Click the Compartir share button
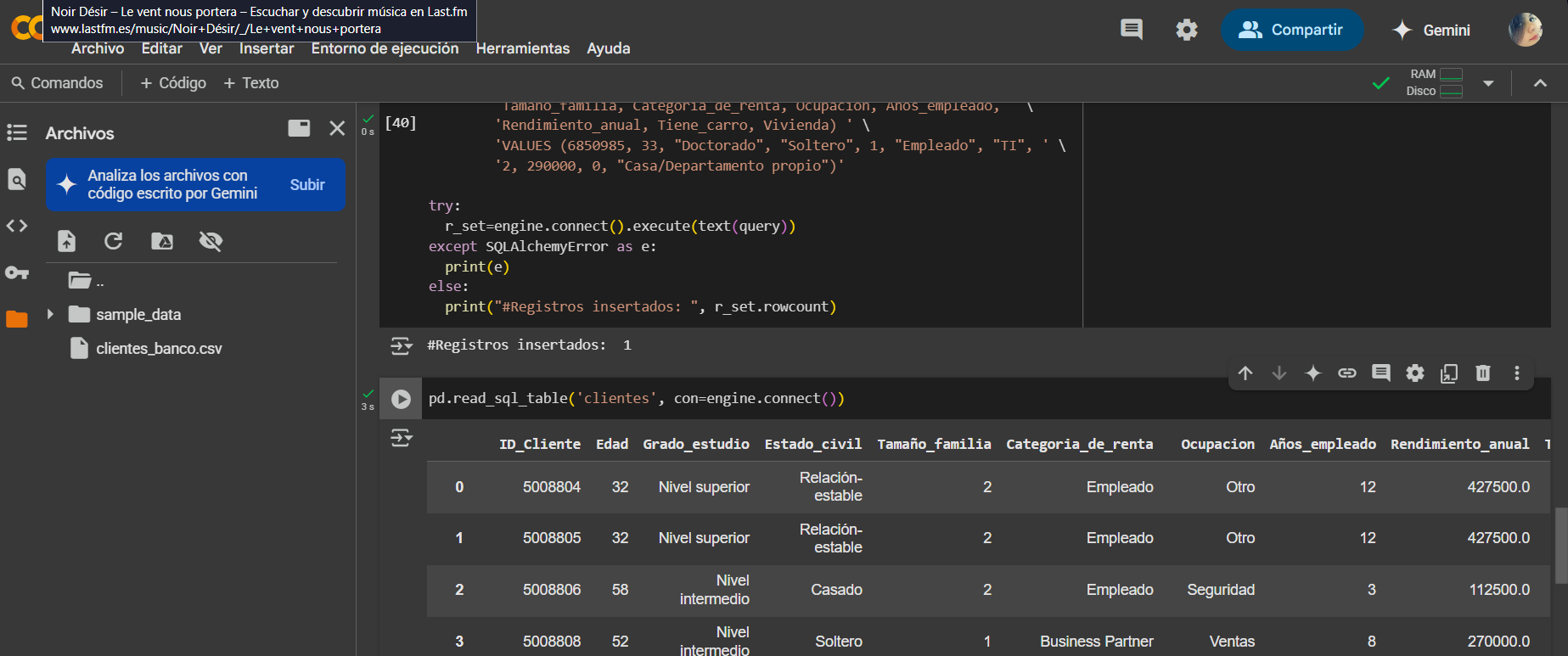1568x656 pixels. point(1291,30)
